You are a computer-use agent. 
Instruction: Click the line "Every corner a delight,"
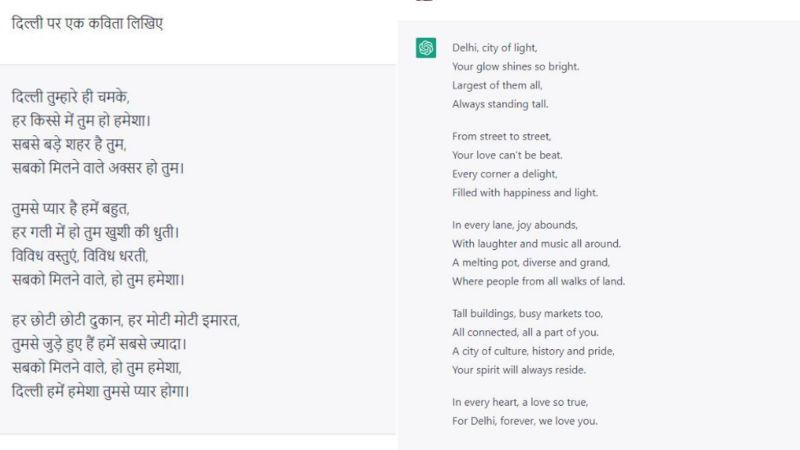[505, 173]
